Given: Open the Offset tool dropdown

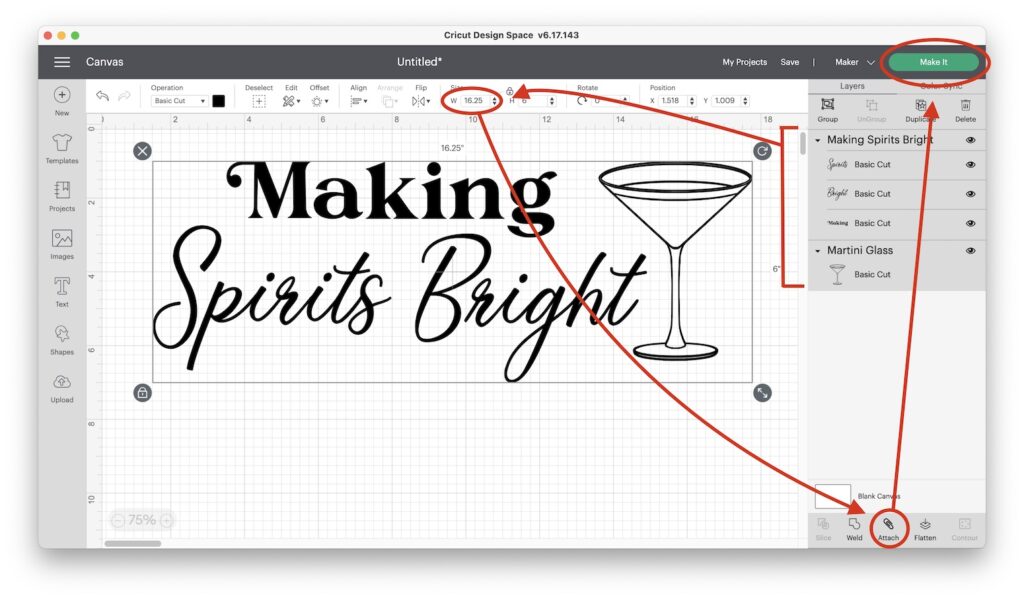Looking at the screenshot, I should pos(319,101).
